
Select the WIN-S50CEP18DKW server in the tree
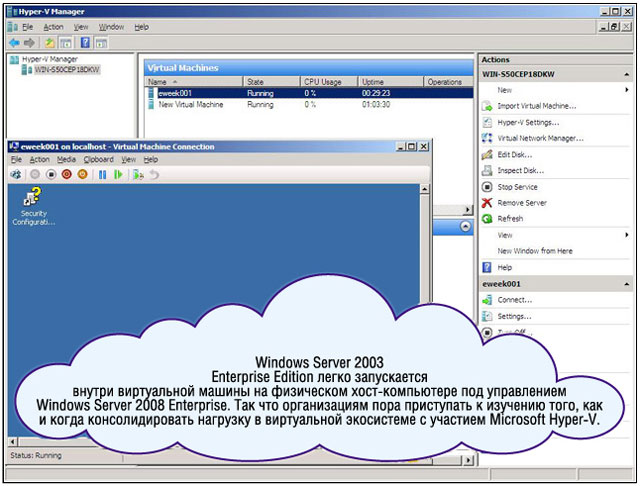click(x=67, y=70)
